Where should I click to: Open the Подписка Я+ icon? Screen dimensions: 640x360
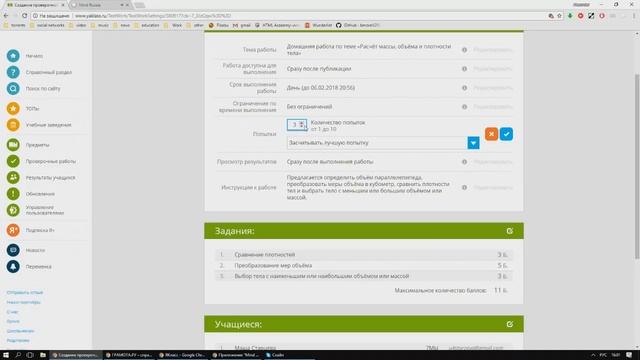(13, 230)
